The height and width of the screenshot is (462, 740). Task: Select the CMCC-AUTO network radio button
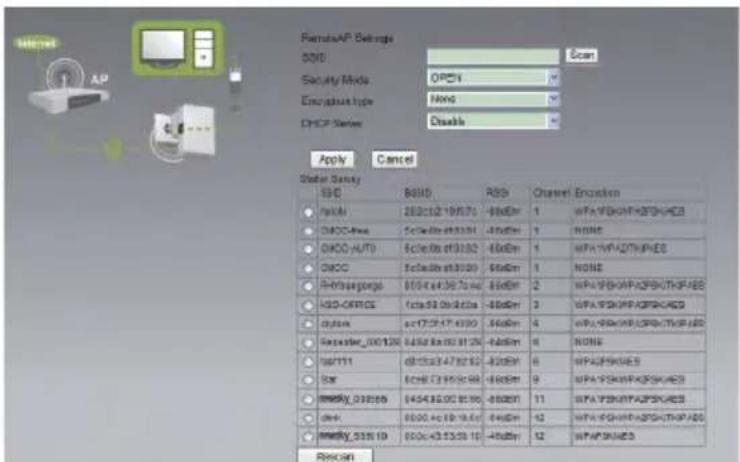point(308,249)
